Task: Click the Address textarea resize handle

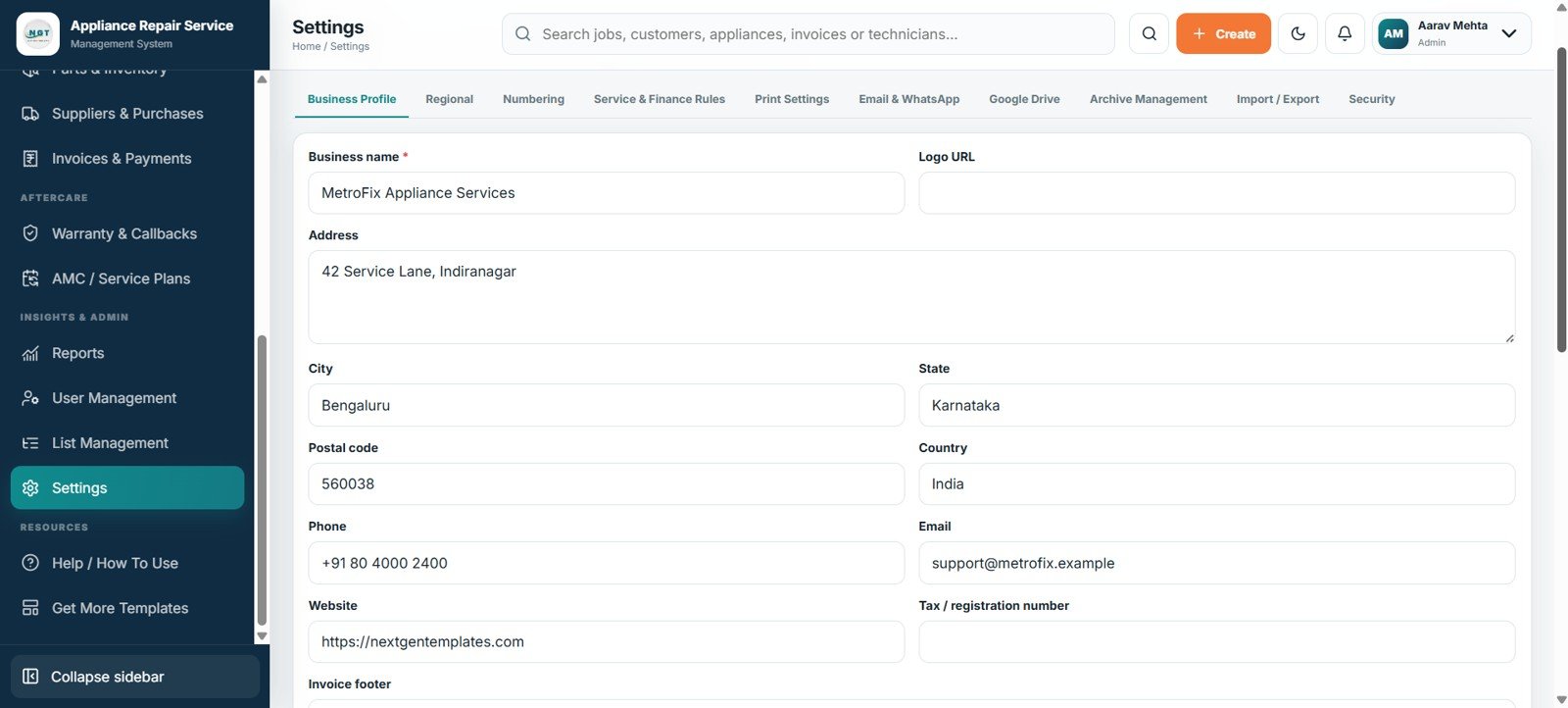Action: (x=1509, y=337)
